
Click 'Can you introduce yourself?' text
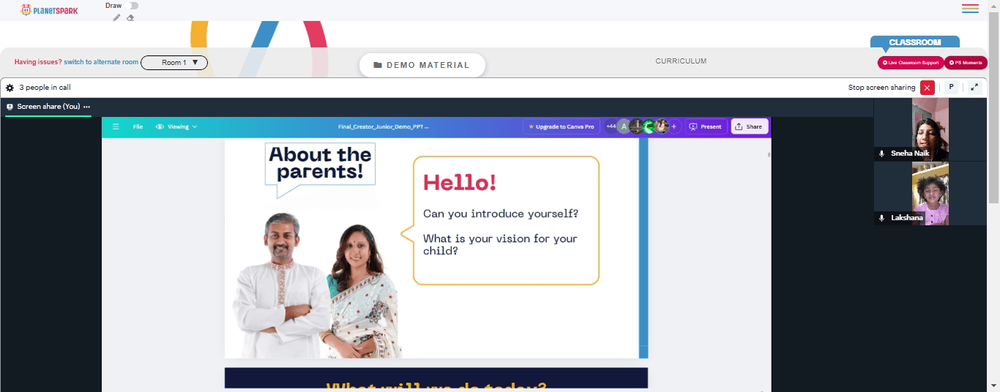501,214
